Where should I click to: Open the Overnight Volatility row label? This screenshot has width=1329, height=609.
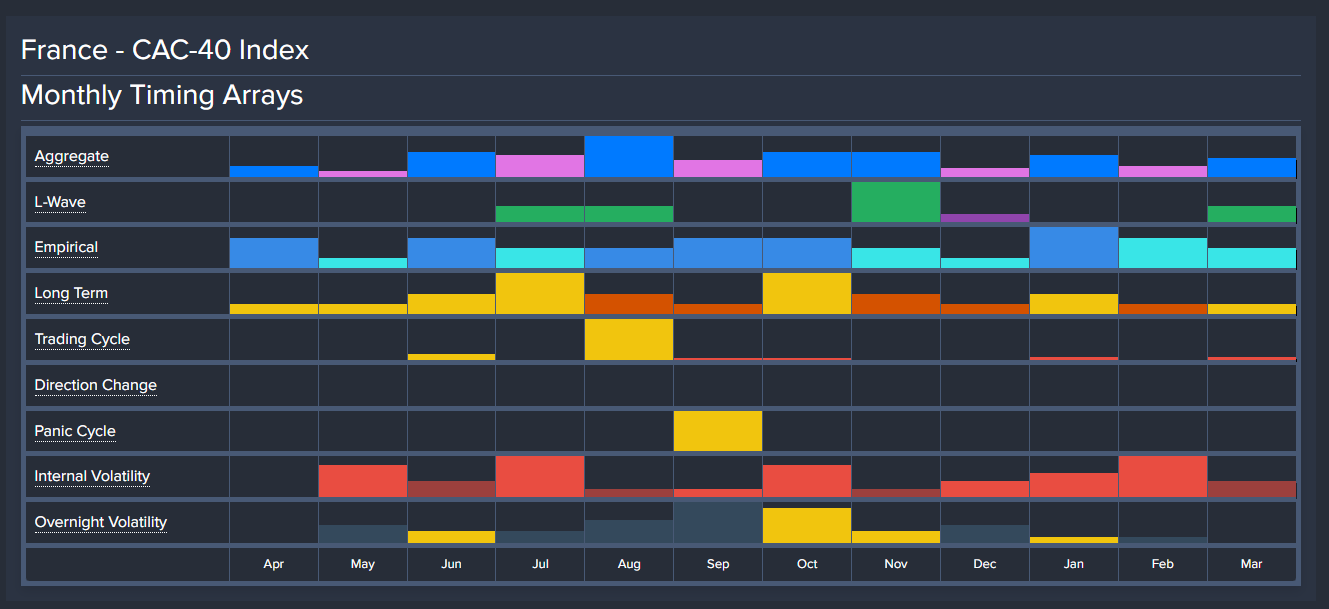(101, 522)
